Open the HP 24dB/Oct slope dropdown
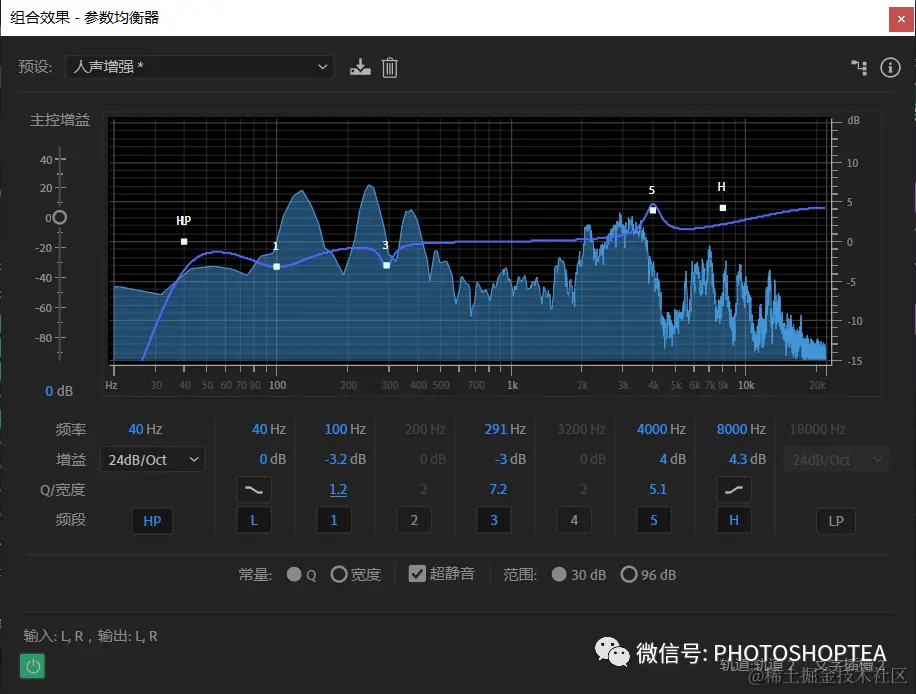The height and width of the screenshot is (694, 916). 152,460
